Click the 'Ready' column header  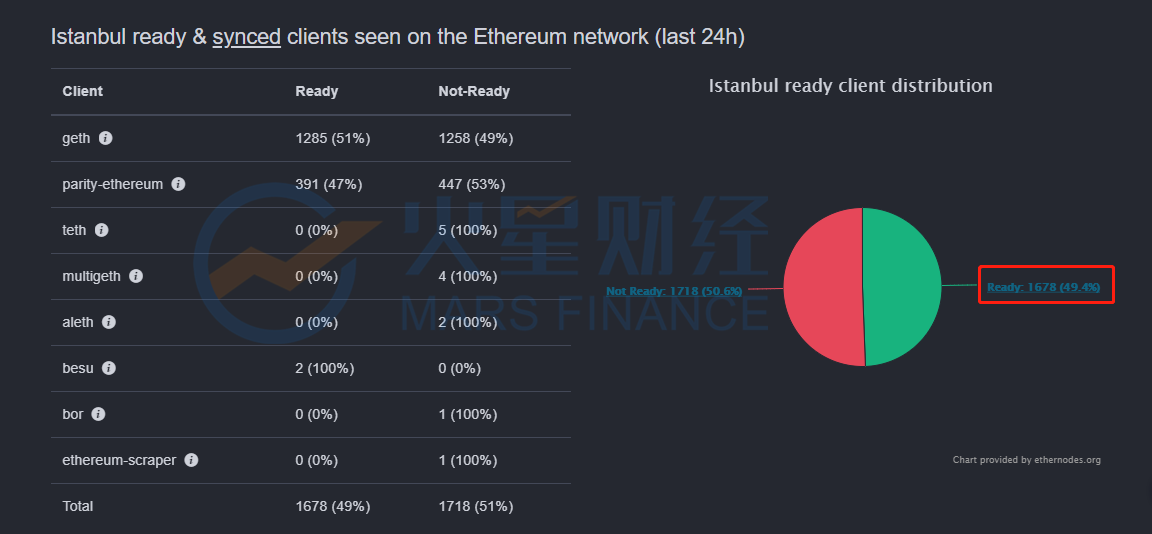pos(317,92)
